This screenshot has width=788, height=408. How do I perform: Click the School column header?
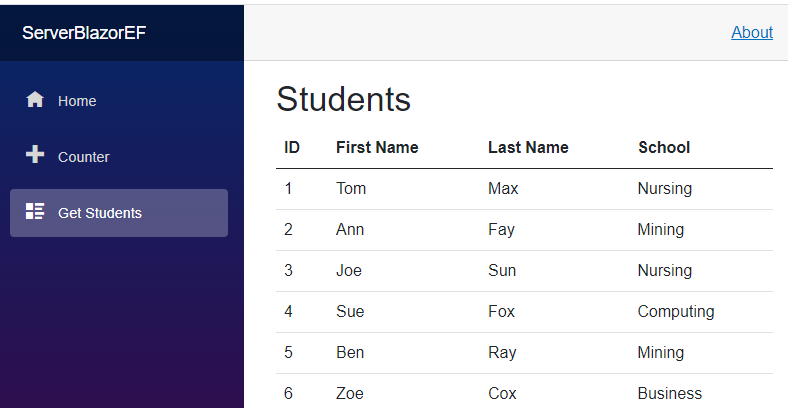pos(664,147)
